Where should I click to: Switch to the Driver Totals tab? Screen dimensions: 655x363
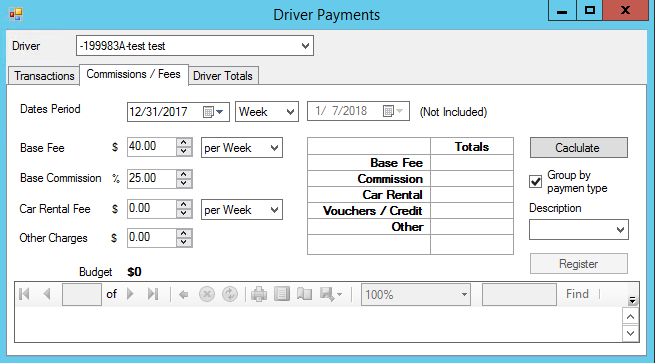click(x=223, y=76)
